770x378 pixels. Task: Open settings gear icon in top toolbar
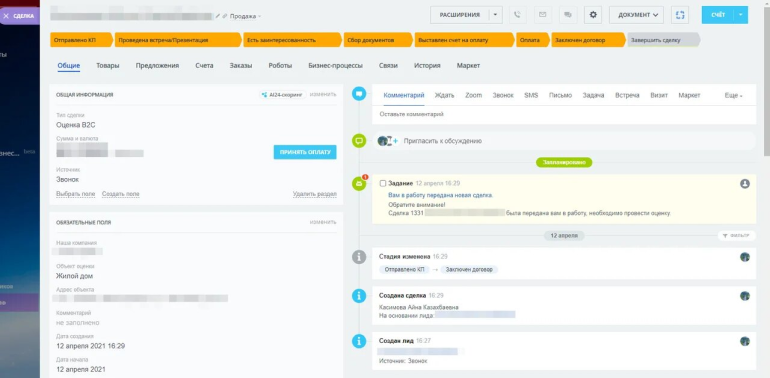tap(593, 15)
